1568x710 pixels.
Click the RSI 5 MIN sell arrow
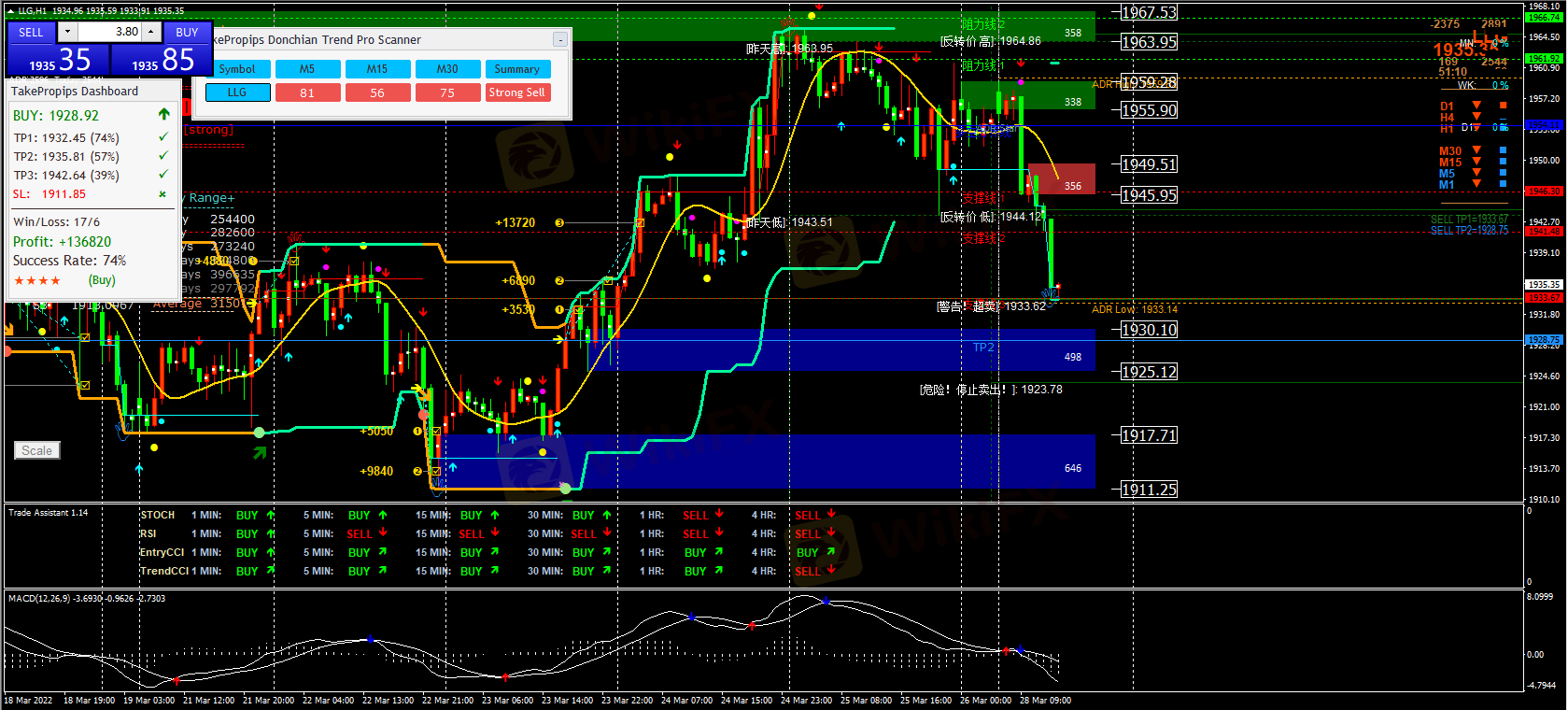pos(383,533)
